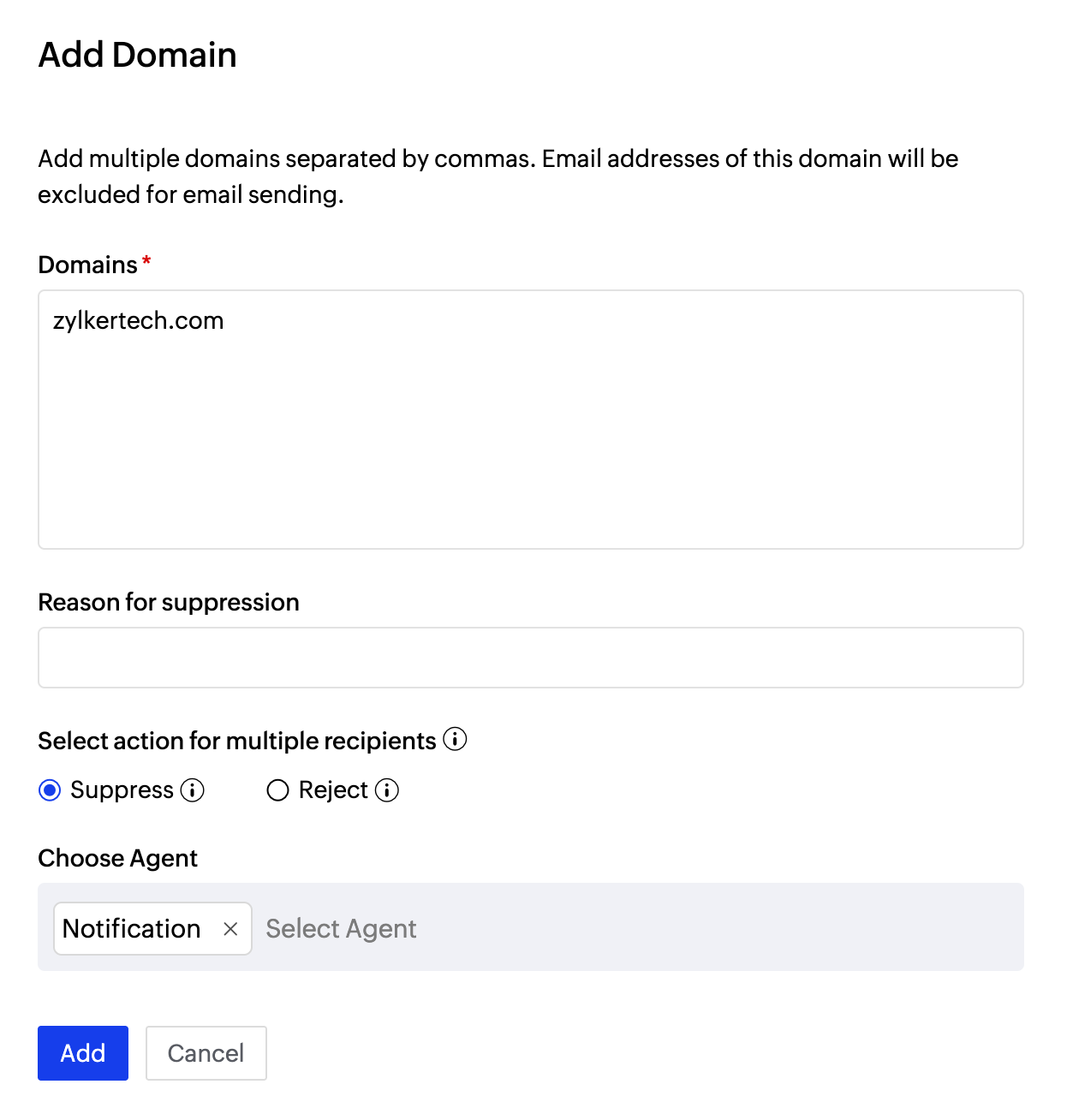The height and width of the screenshot is (1120, 1067).
Task: Click the info icon beside Select action label
Action: click(x=456, y=739)
